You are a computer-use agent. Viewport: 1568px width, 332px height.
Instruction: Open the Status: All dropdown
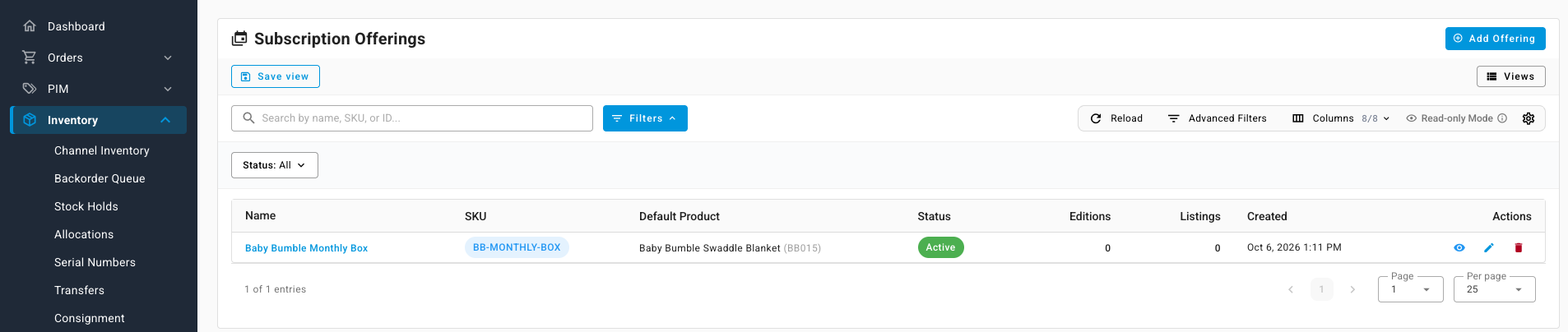(x=275, y=165)
